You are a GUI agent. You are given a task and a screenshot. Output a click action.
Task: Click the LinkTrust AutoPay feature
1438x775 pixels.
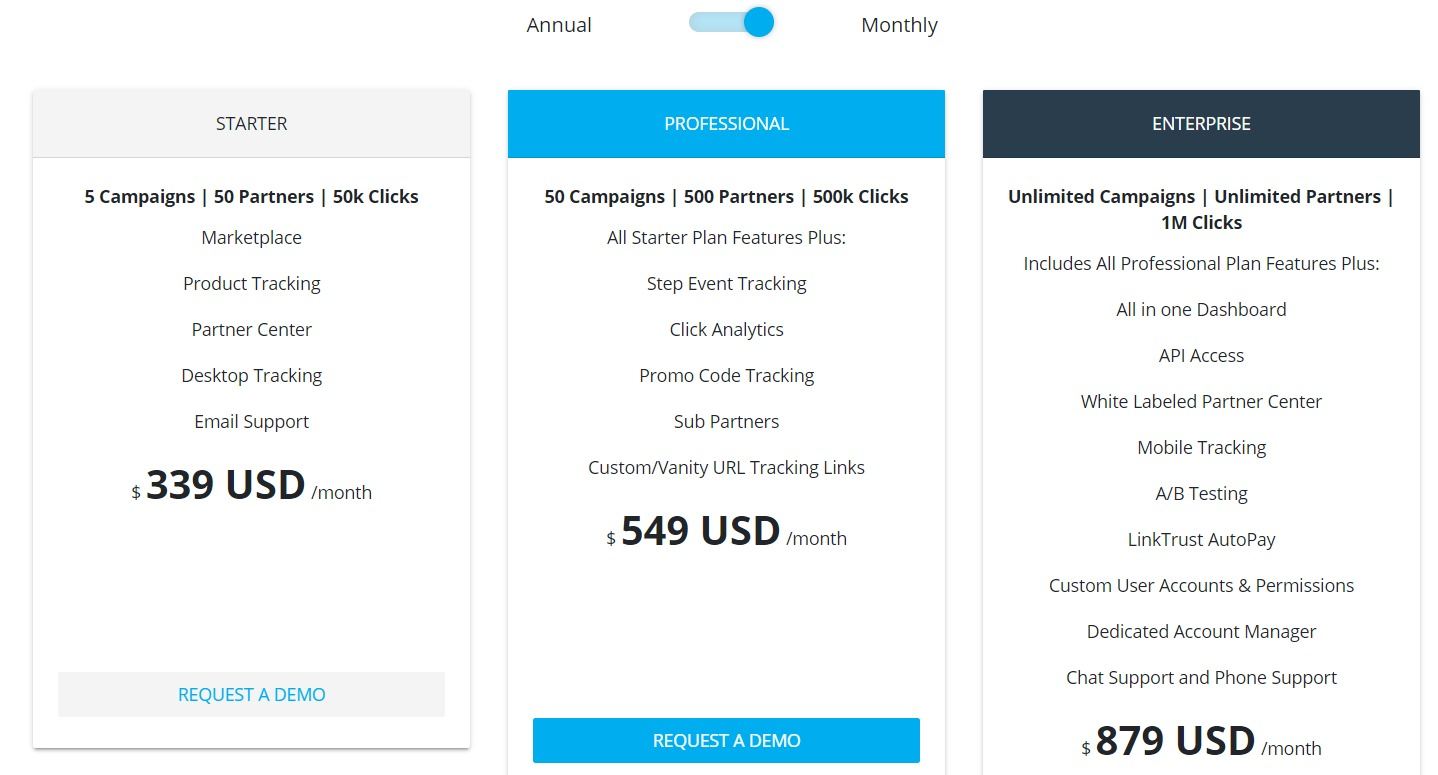tap(1201, 539)
